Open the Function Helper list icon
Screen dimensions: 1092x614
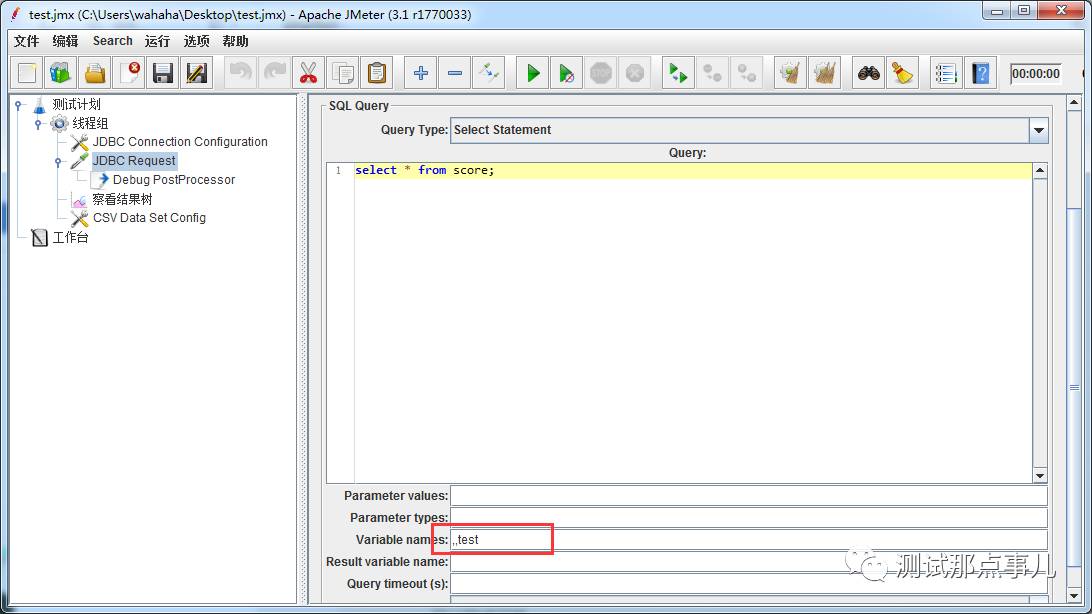coord(946,73)
